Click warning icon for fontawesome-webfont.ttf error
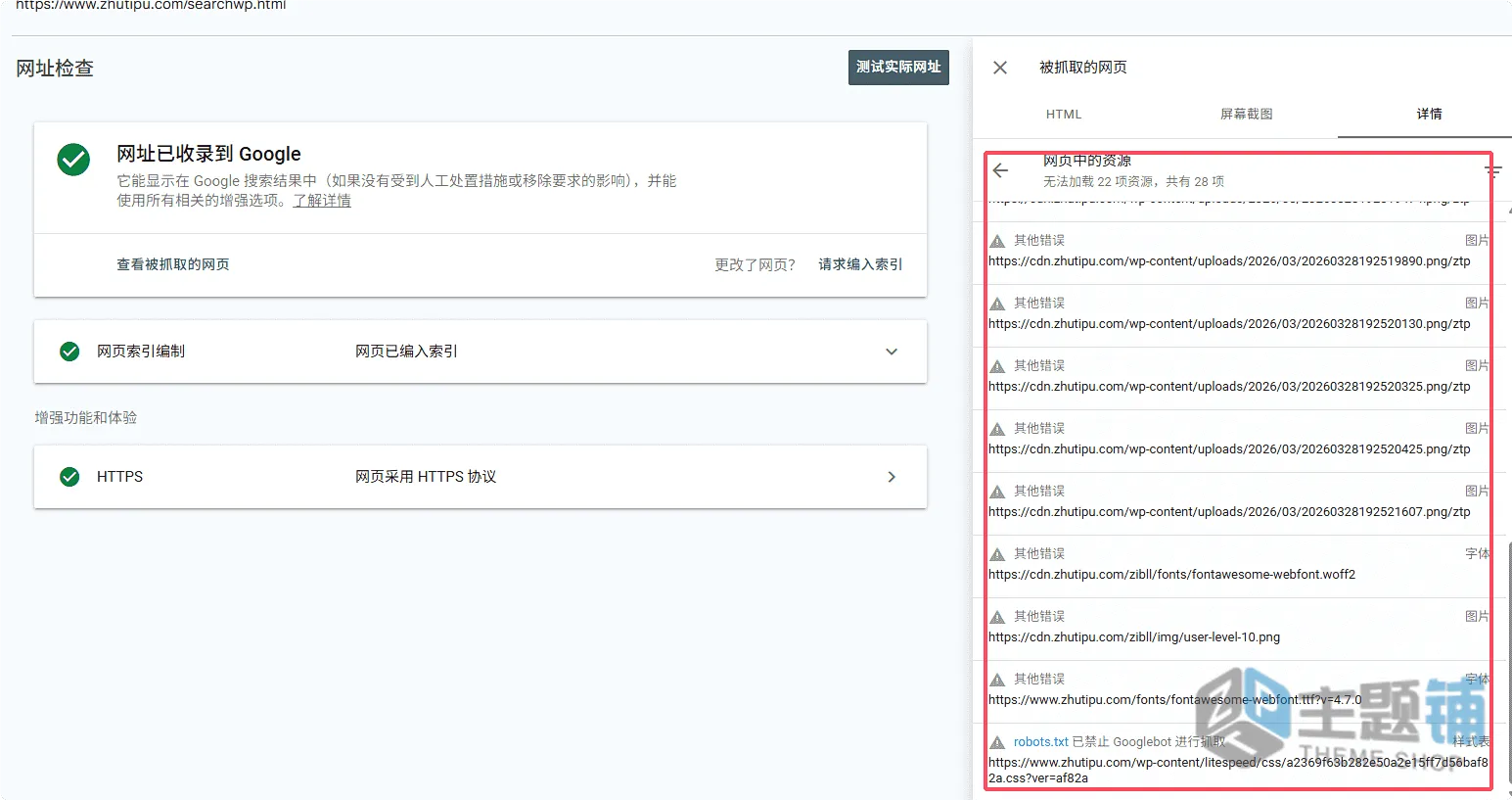This screenshot has height=800, width=1512. pos(997,680)
